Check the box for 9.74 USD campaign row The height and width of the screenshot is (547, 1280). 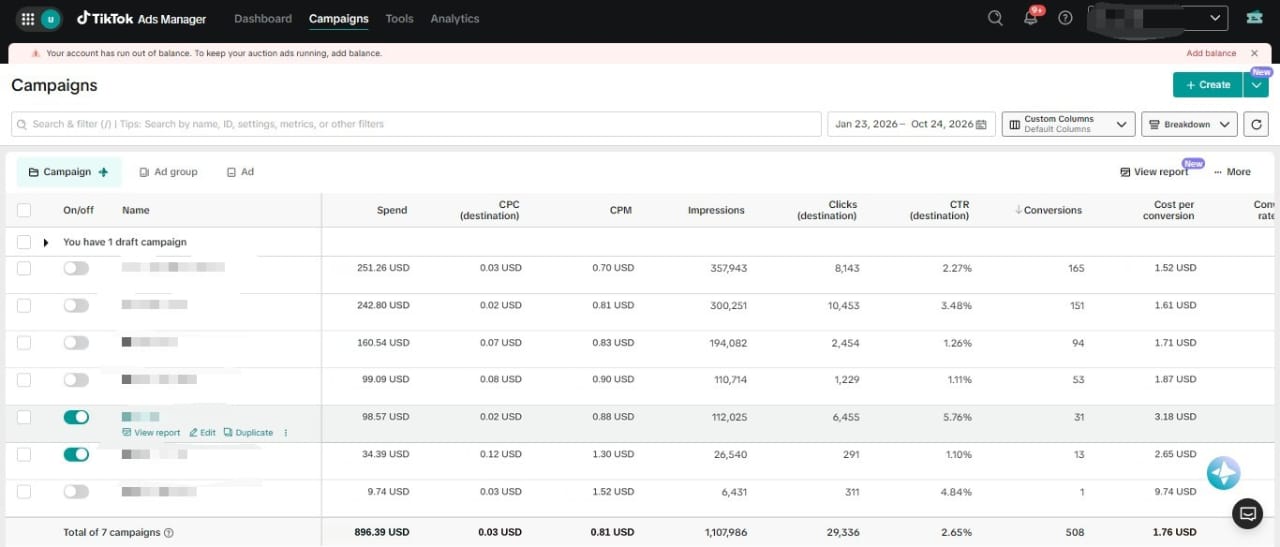click(x=24, y=491)
